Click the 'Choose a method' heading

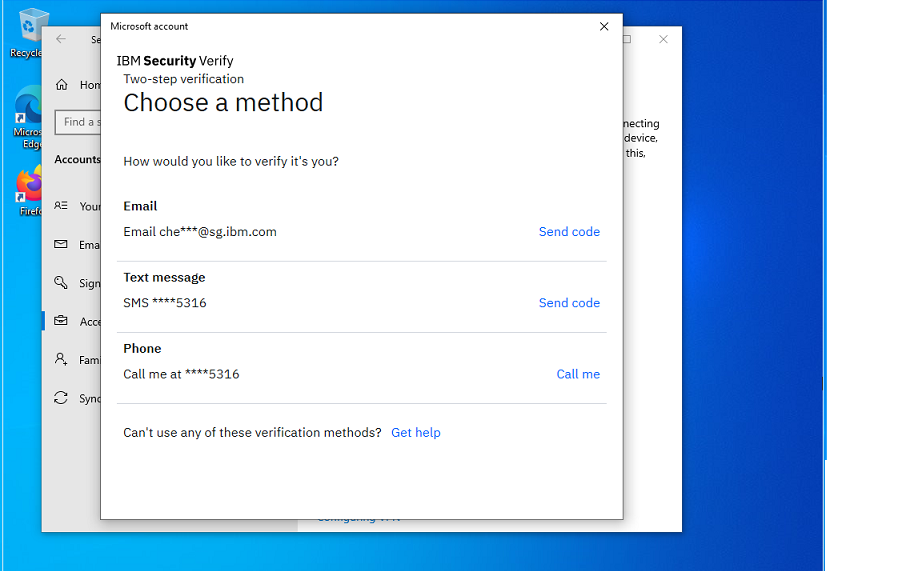click(223, 103)
